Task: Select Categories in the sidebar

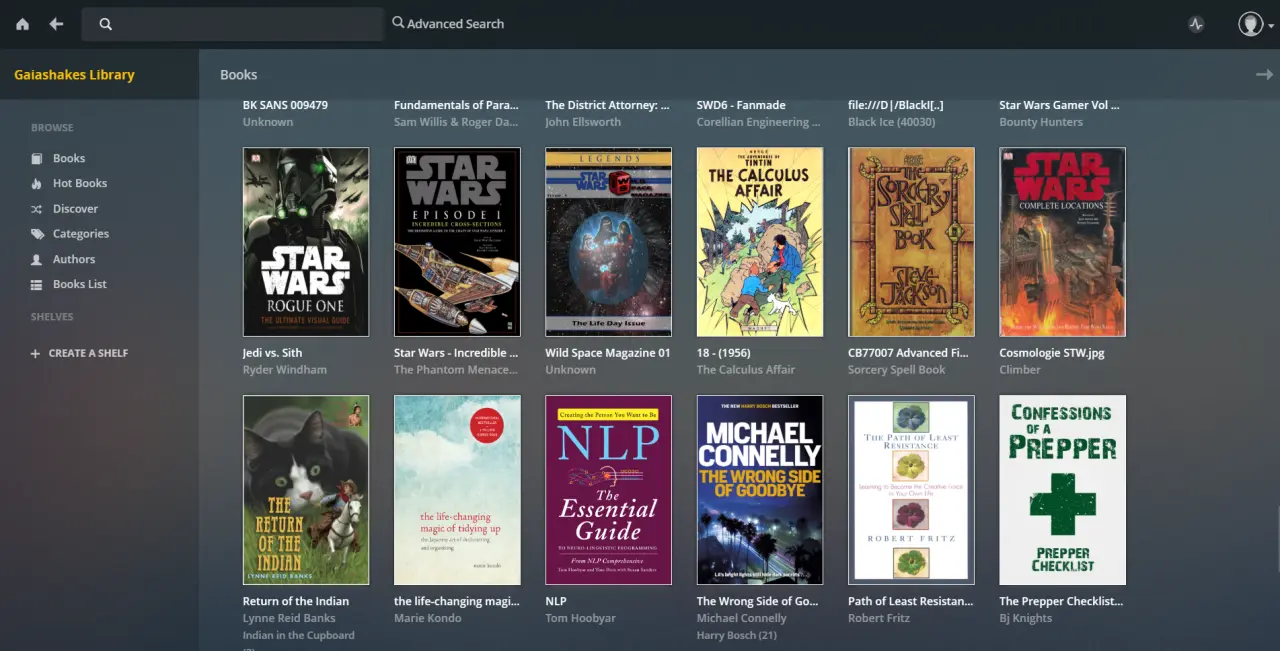Action: click(81, 234)
